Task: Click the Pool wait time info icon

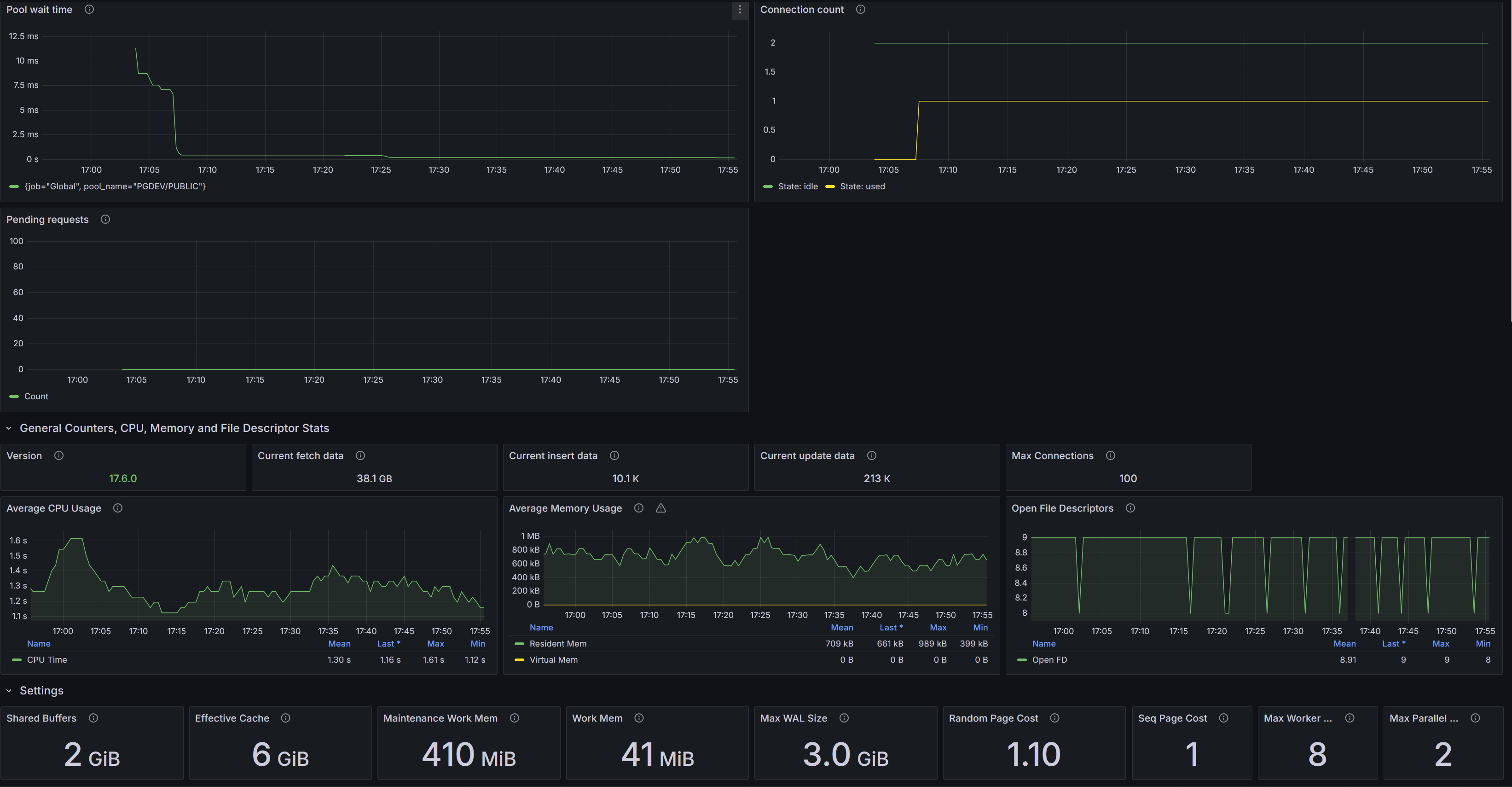Action: (89, 9)
